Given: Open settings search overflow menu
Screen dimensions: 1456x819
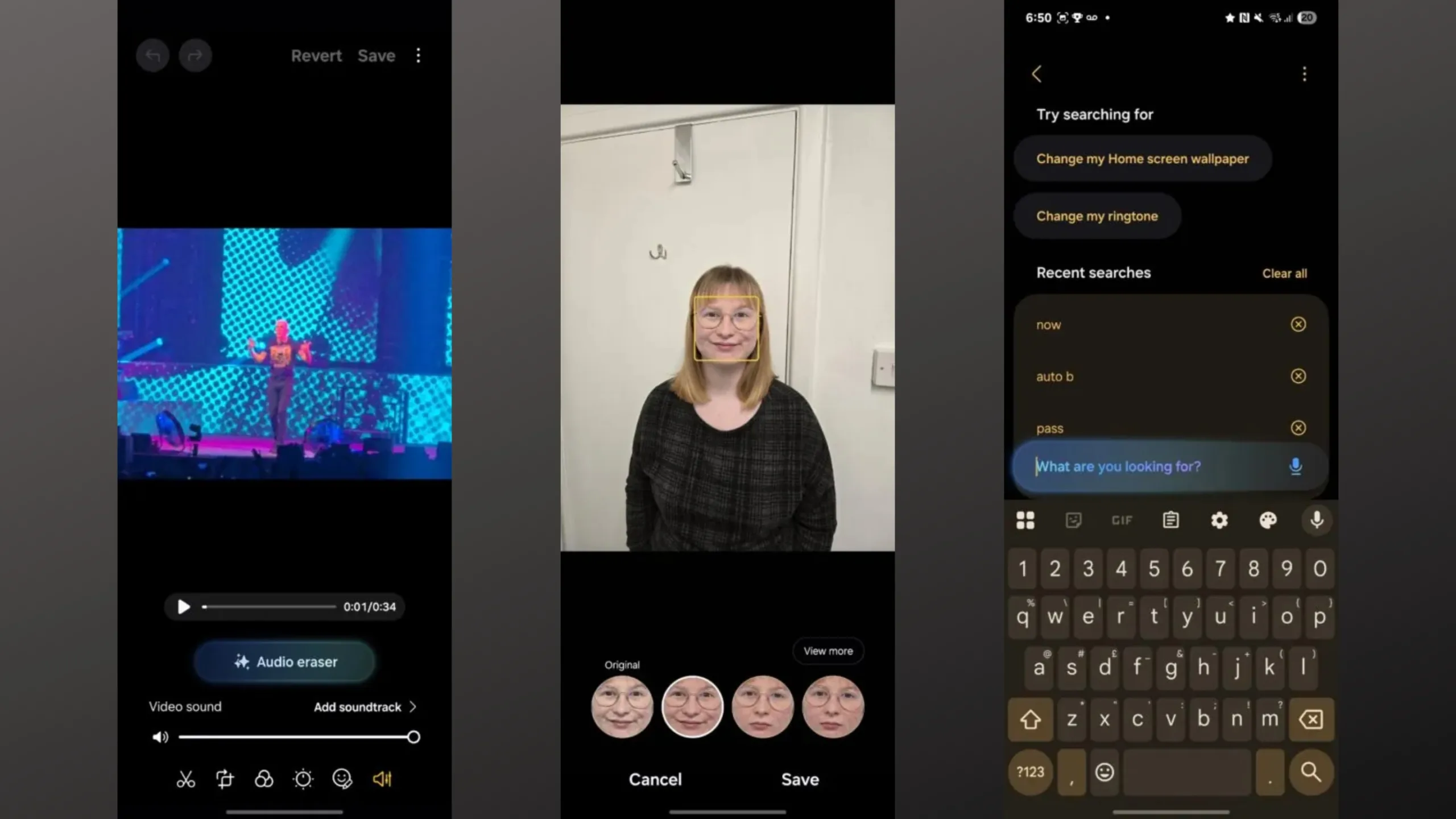Looking at the screenshot, I should pyautogui.click(x=1305, y=74).
